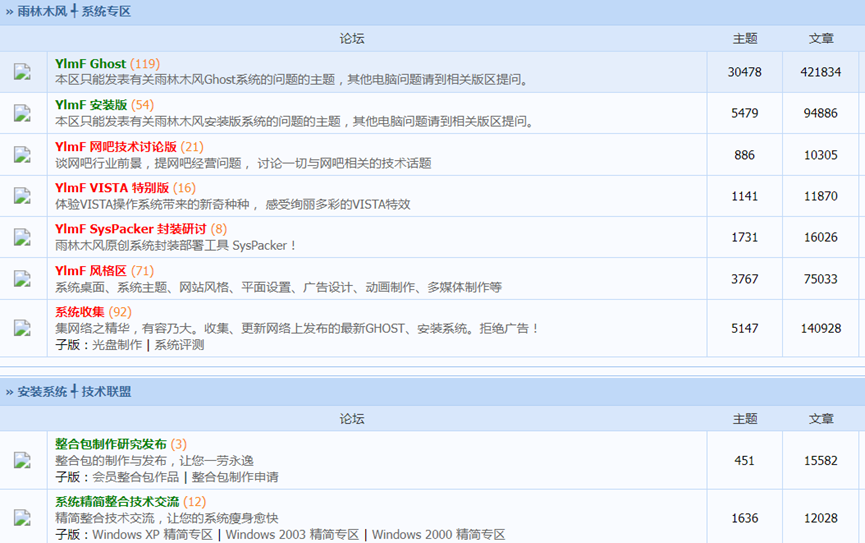
Task: Click the status icon for 系统精简整合技术交流
Action: (22, 518)
